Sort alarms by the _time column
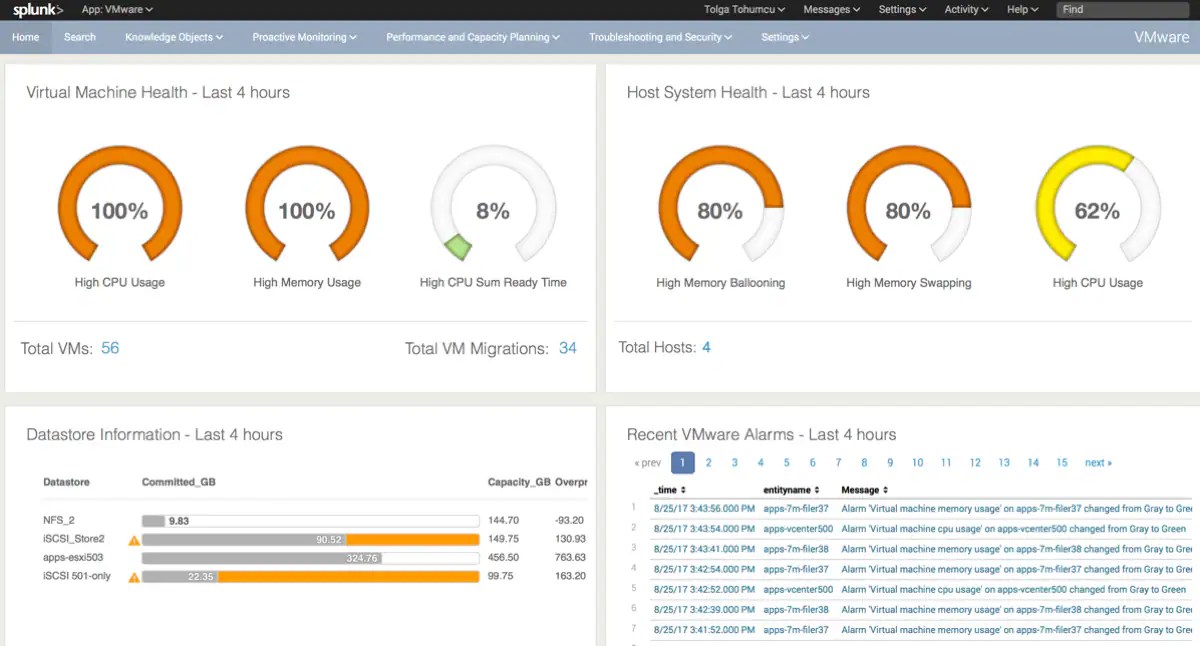 coord(669,490)
